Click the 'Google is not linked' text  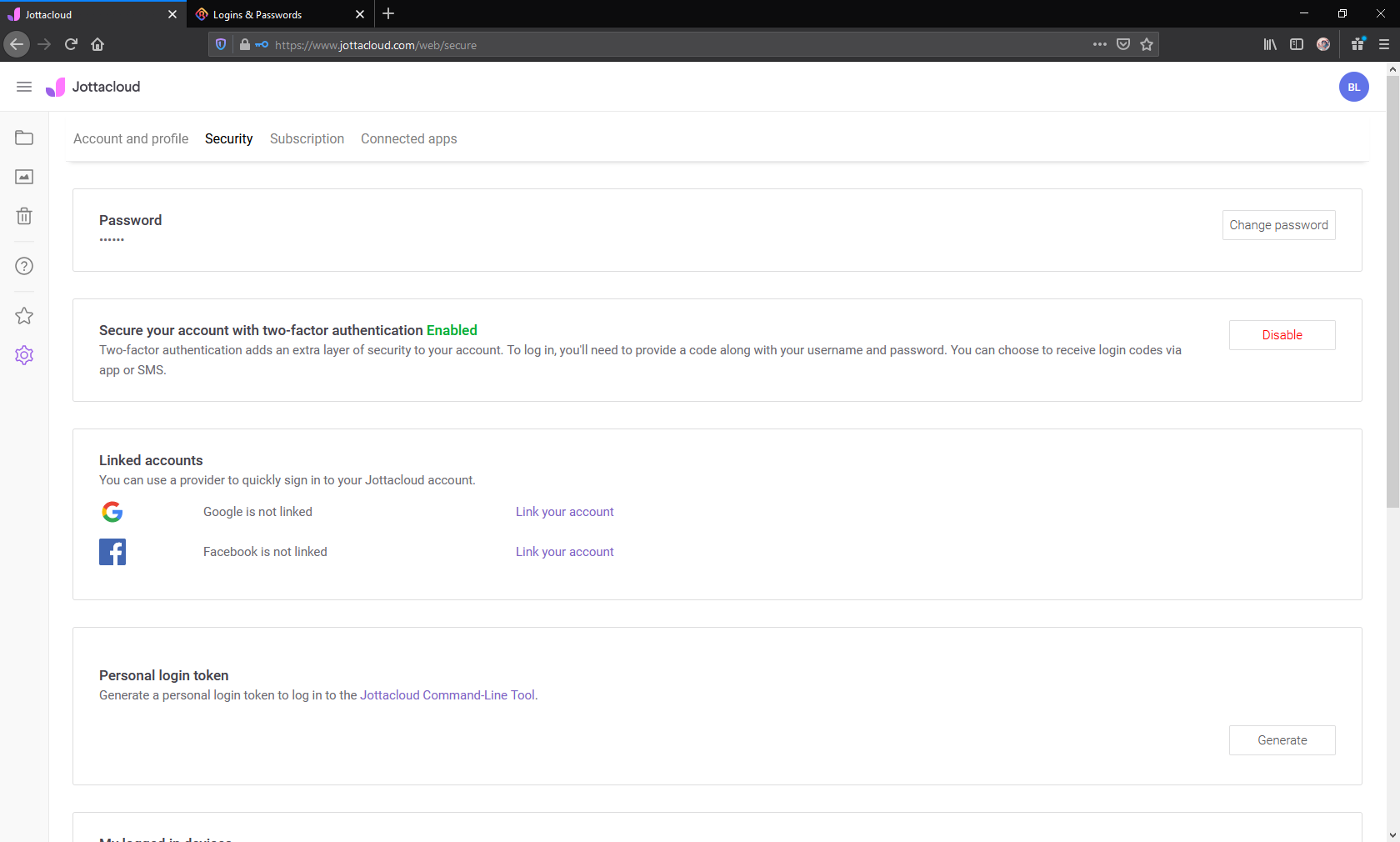257,512
